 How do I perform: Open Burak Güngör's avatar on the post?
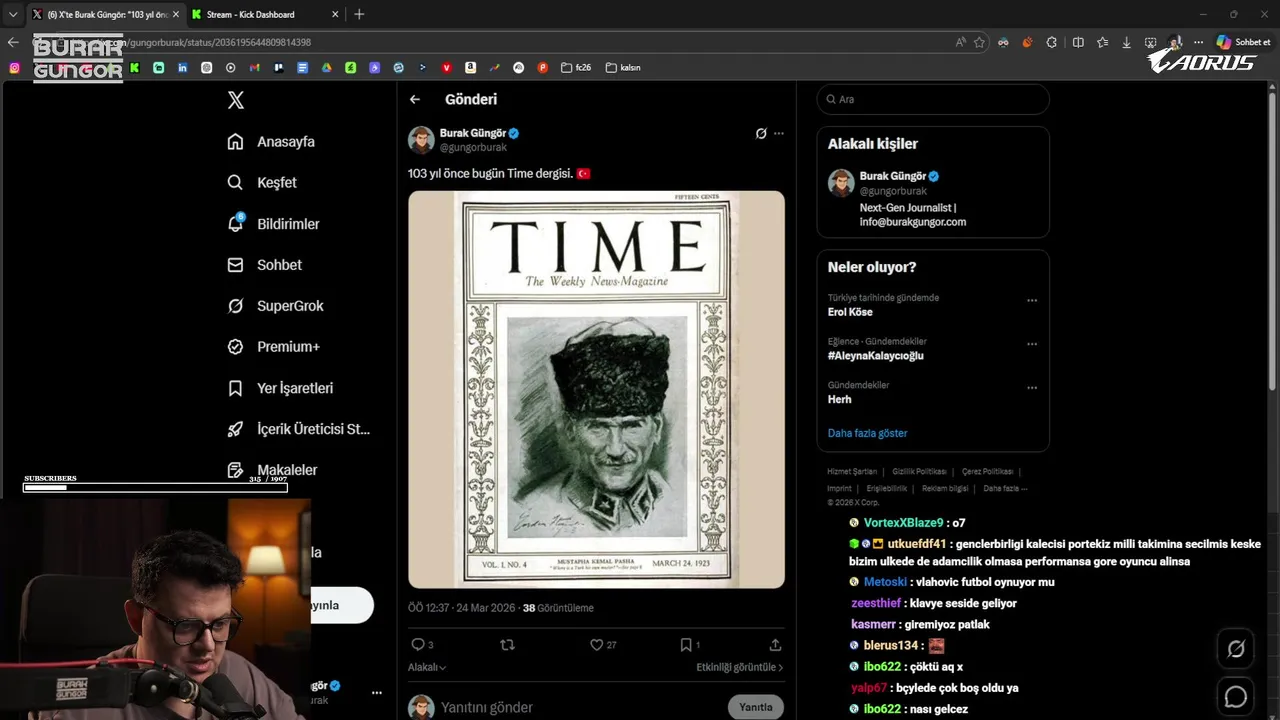point(421,140)
